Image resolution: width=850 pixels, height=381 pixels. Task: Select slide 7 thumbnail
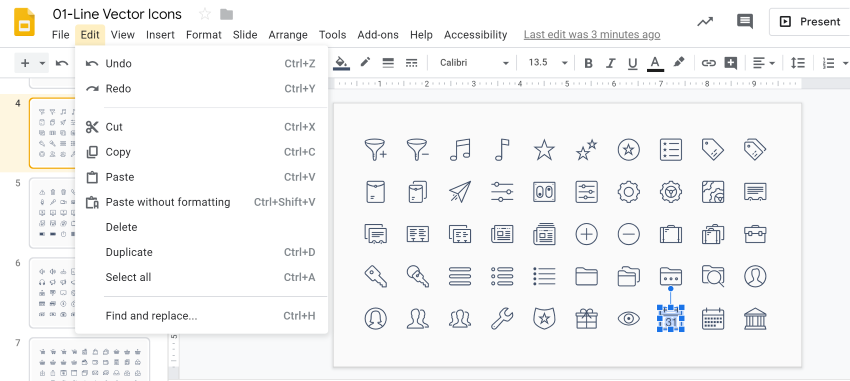pos(89,359)
